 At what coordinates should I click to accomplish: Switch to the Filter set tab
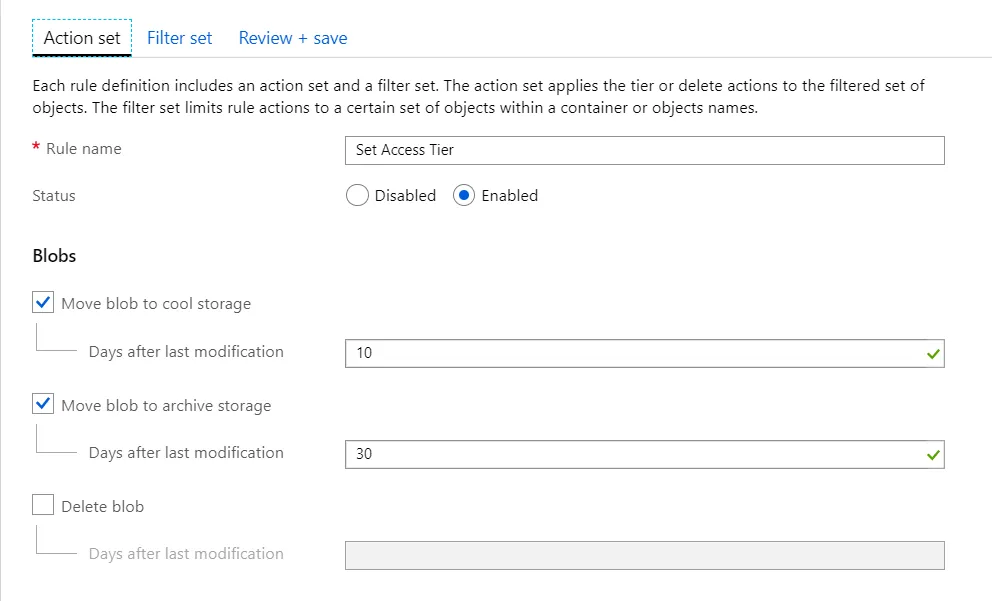point(180,38)
